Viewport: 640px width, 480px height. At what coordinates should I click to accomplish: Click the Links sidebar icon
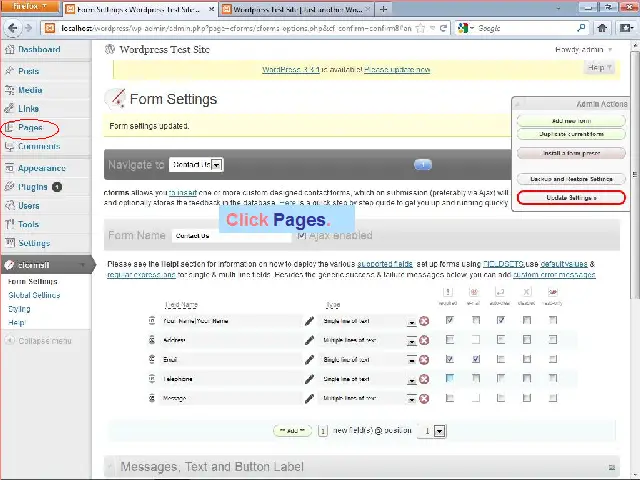click(9, 109)
